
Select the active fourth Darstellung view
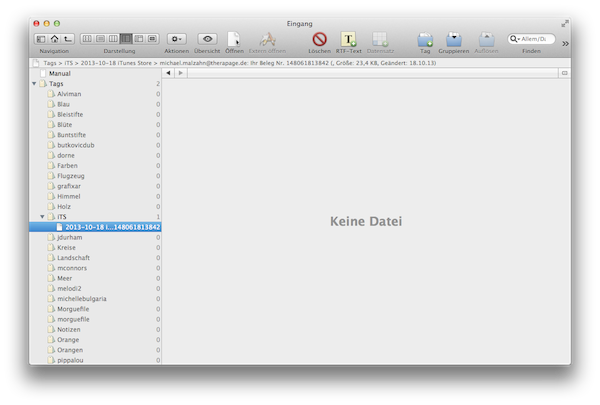126,39
